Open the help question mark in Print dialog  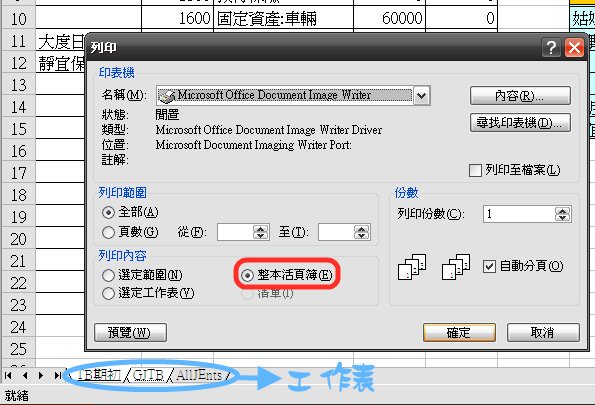tap(551, 47)
